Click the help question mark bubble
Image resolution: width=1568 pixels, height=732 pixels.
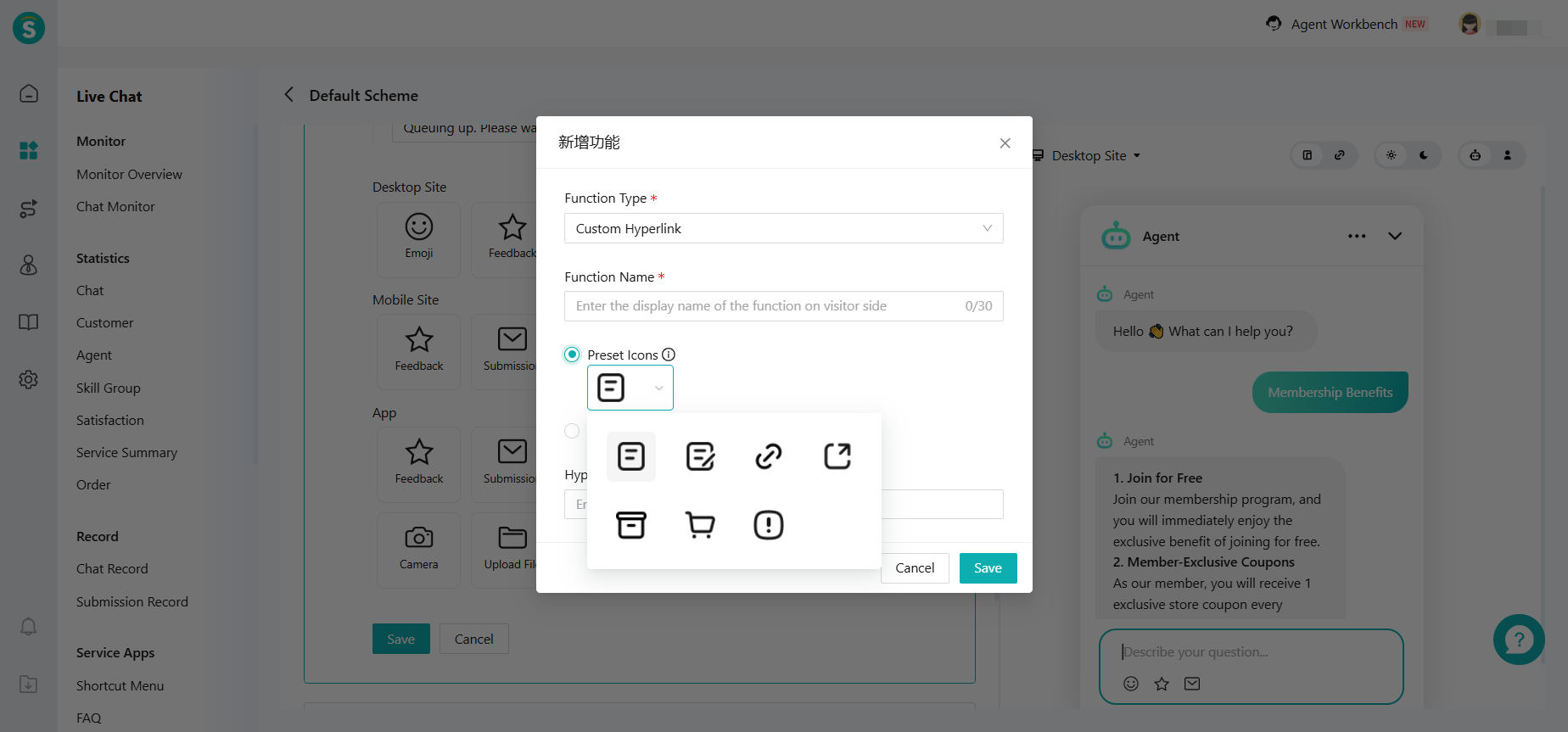(1518, 640)
